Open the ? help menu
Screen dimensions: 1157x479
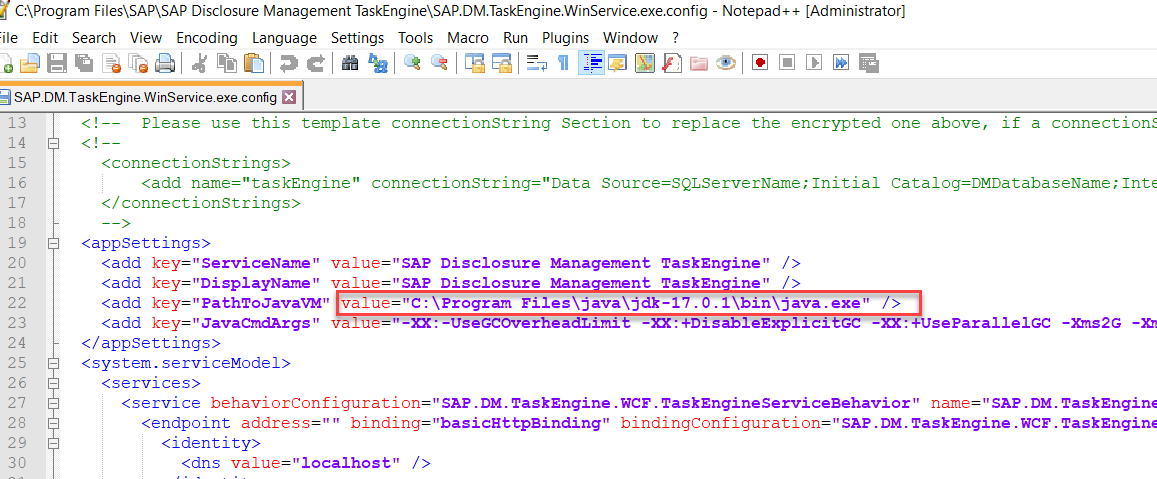click(675, 38)
